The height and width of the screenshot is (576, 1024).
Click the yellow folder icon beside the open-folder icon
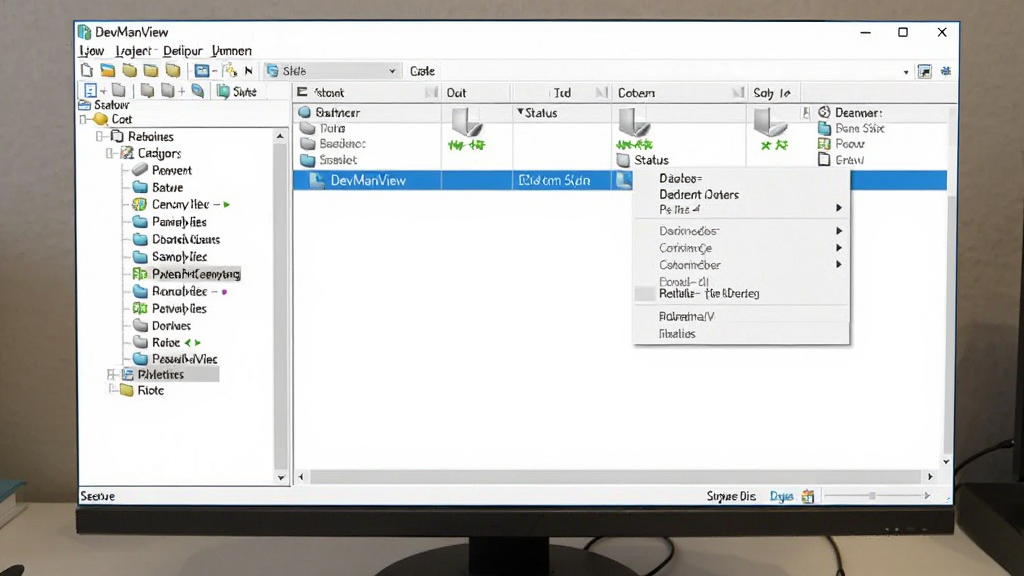[x=130, y=71]
